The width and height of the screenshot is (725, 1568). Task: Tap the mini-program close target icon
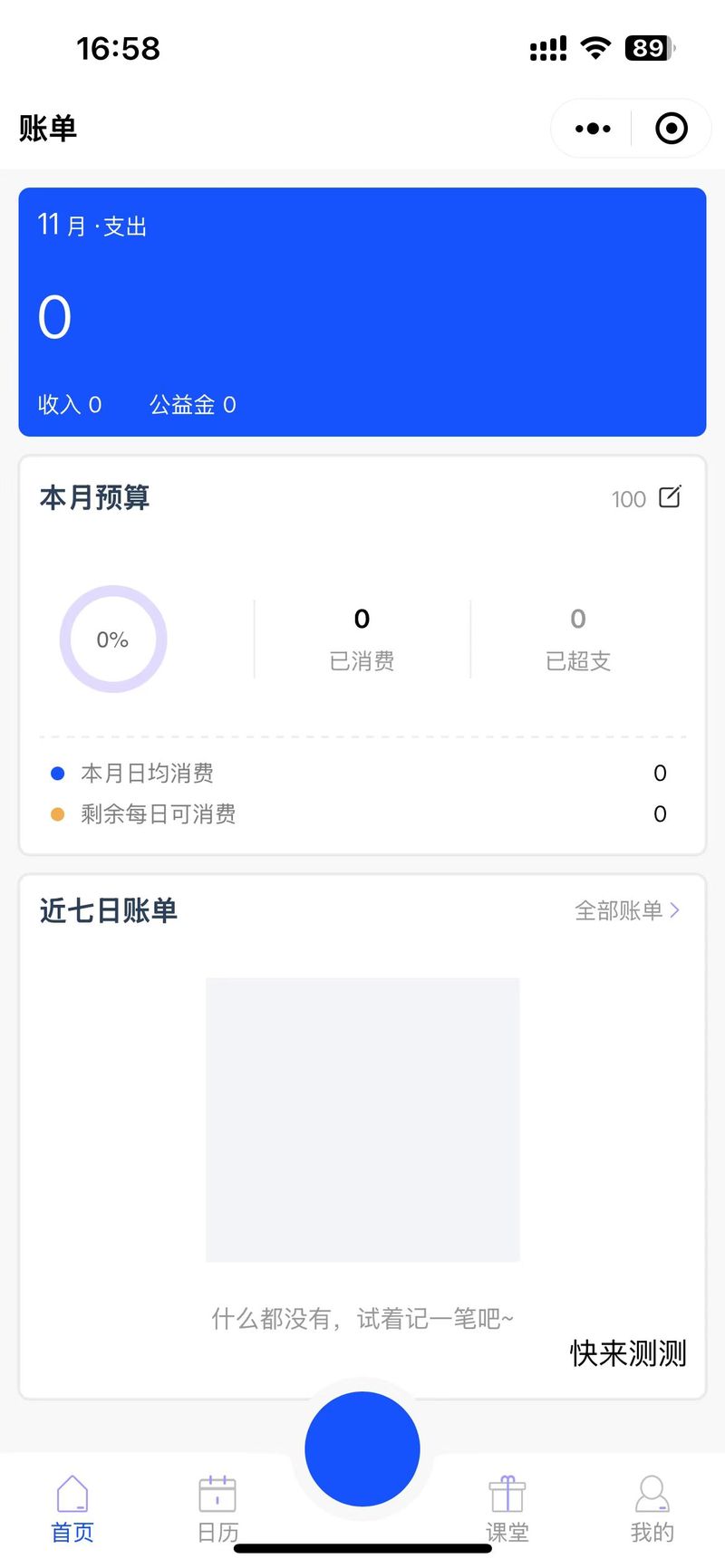671,129
